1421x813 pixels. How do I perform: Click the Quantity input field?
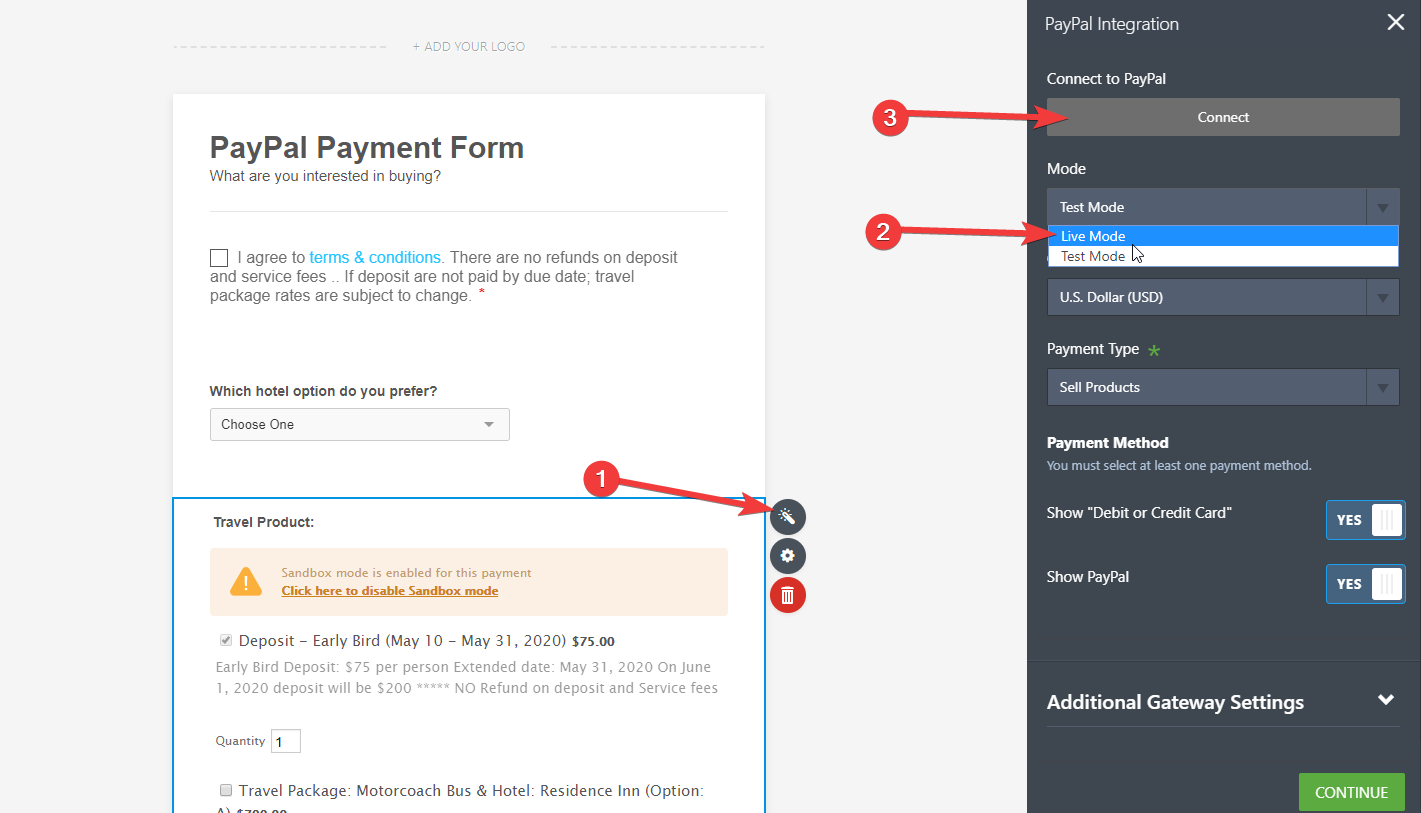click(285, 741)
